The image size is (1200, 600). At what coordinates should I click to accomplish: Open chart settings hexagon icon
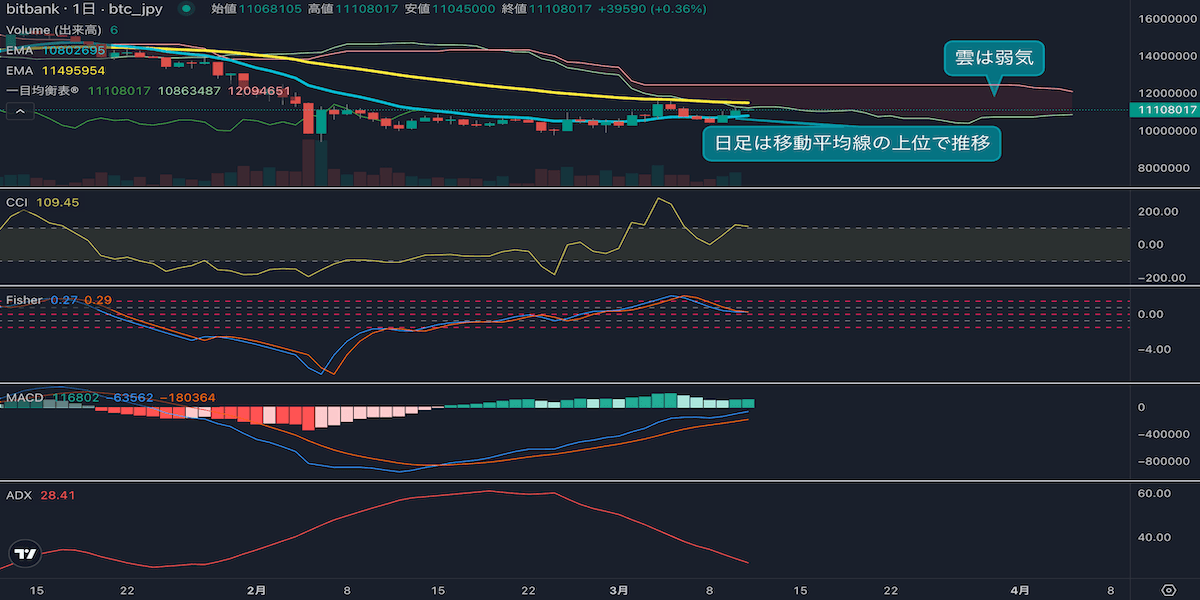tap(1167, 589)
